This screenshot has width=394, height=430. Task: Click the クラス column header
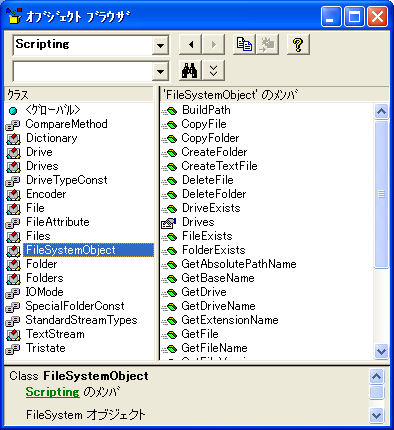(79, 95)
